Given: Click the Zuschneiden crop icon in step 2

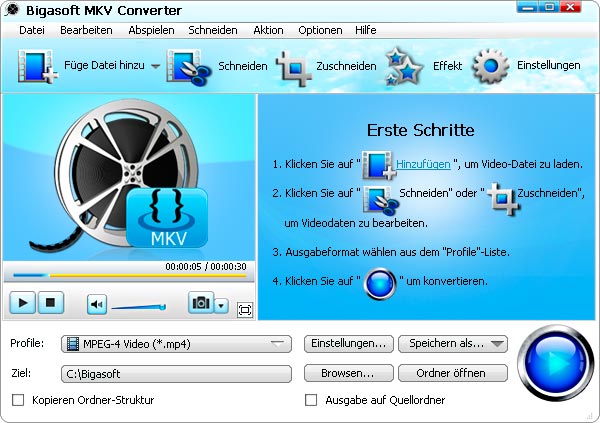Looking at the screenshot, I should [503, 198].
